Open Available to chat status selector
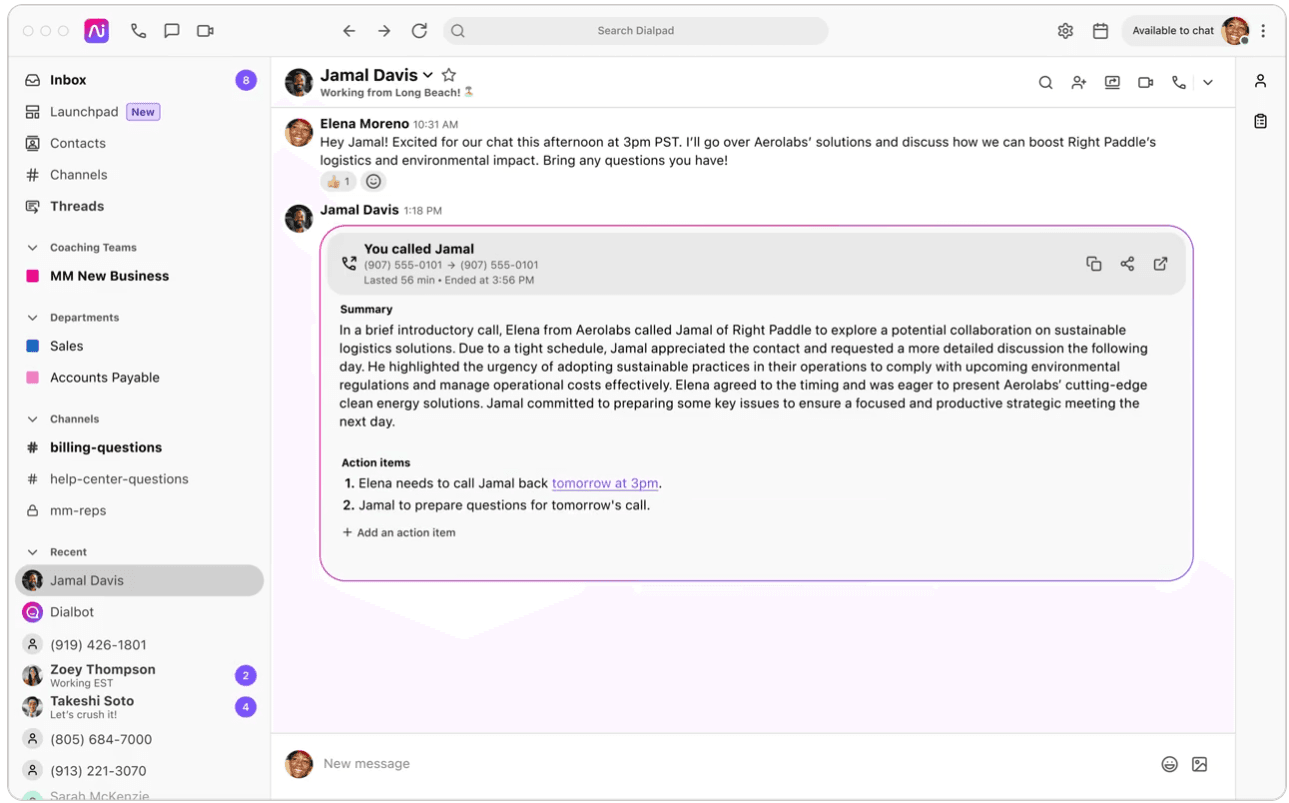1289x803 pixels. click(x=1172, y=31)
